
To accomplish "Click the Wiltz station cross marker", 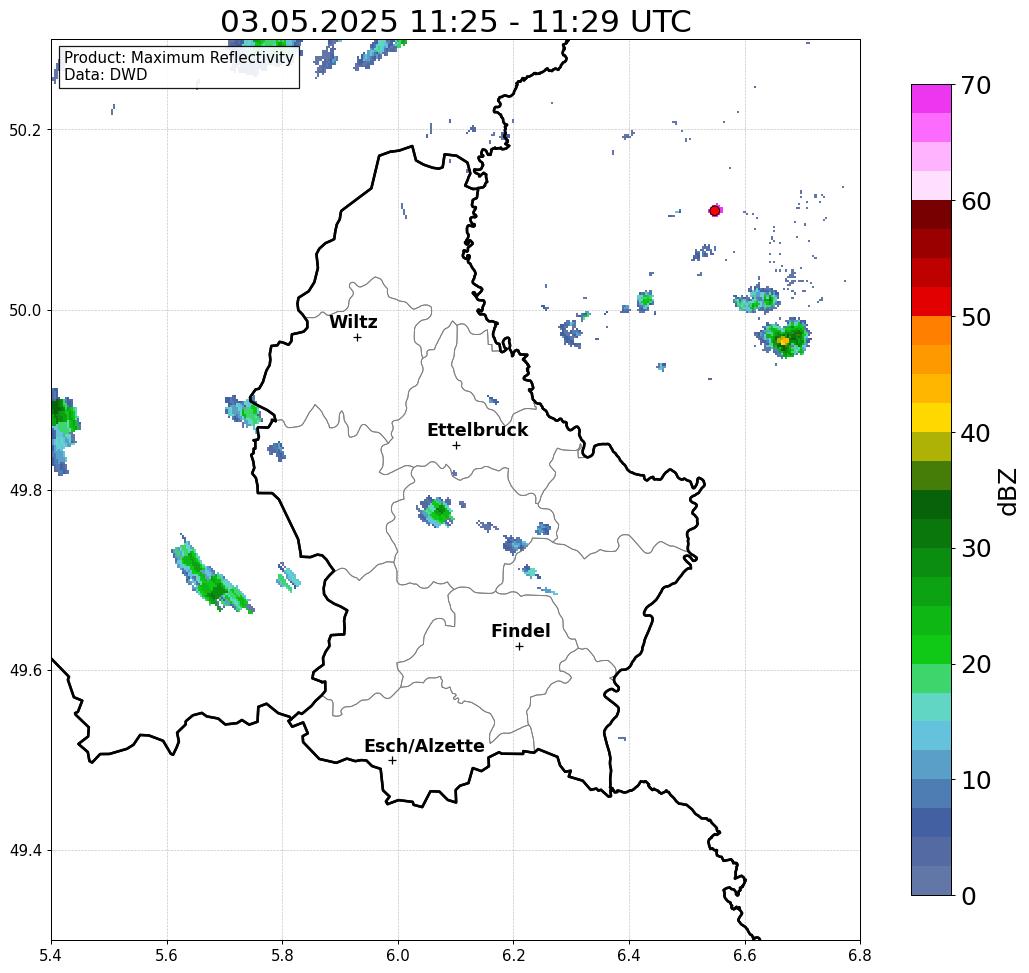I will [358, 337].
